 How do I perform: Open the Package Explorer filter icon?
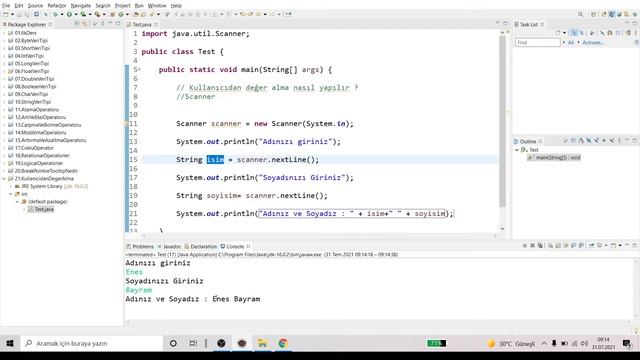coord(94,24)
